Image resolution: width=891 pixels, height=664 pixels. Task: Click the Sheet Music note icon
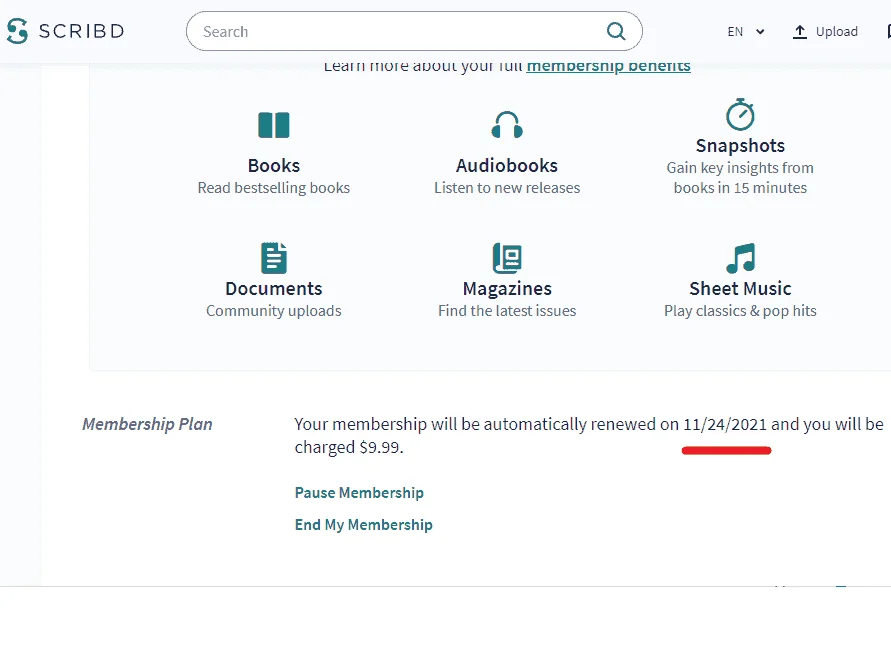point(740,258)
